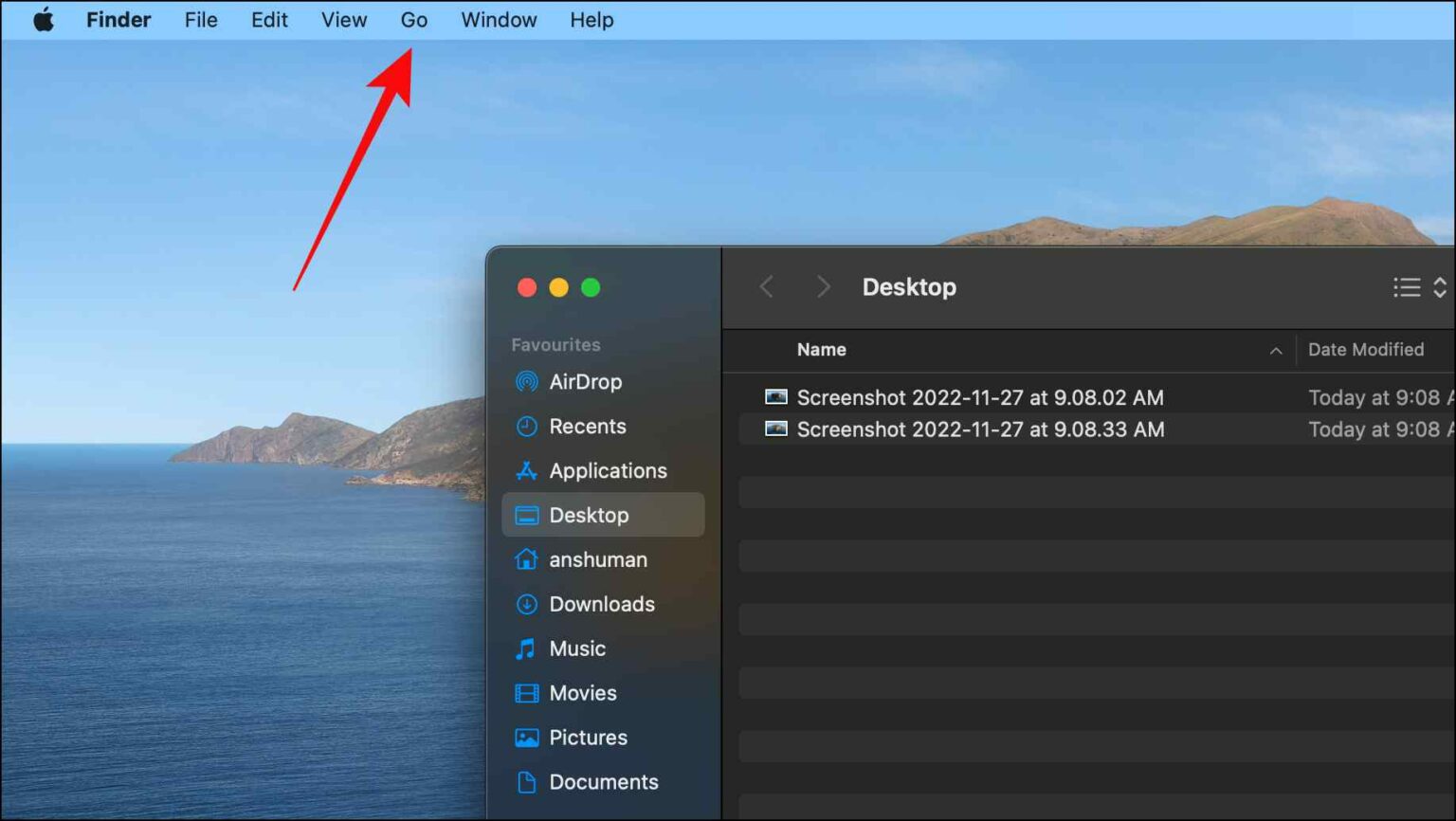Screen dimensions: 1456x821
Task: Click the Applications sidebar icon
Action: [x=526, y=471]
